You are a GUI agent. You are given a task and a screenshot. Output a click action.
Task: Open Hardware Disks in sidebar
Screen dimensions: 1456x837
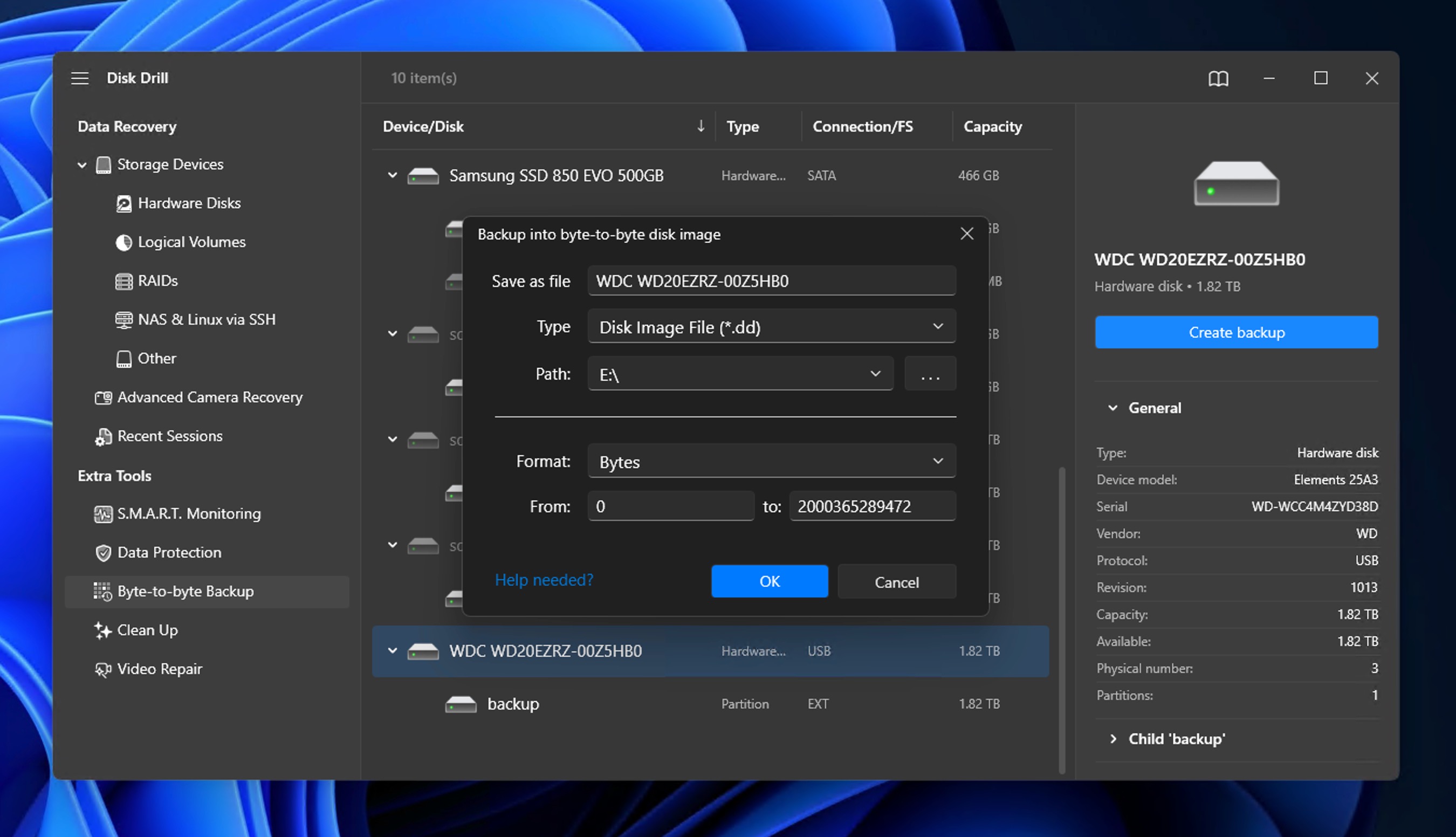[x=189, y=203]
